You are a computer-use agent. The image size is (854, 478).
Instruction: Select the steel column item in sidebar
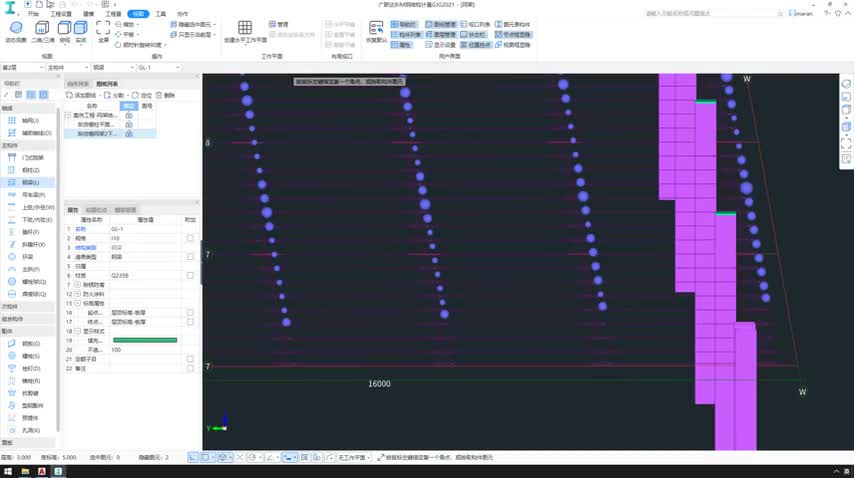[29, 170]
